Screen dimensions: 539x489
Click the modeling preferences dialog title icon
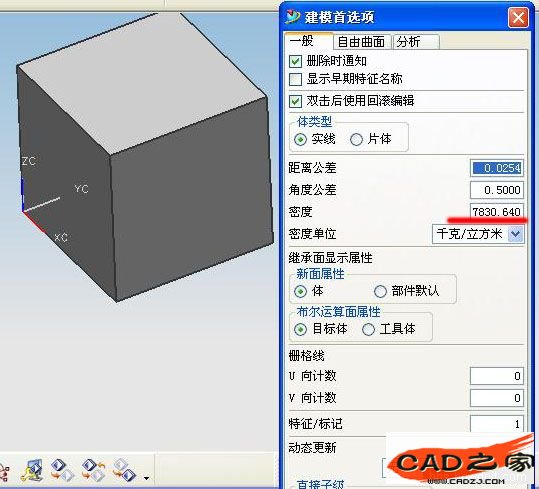coord(292,17)
